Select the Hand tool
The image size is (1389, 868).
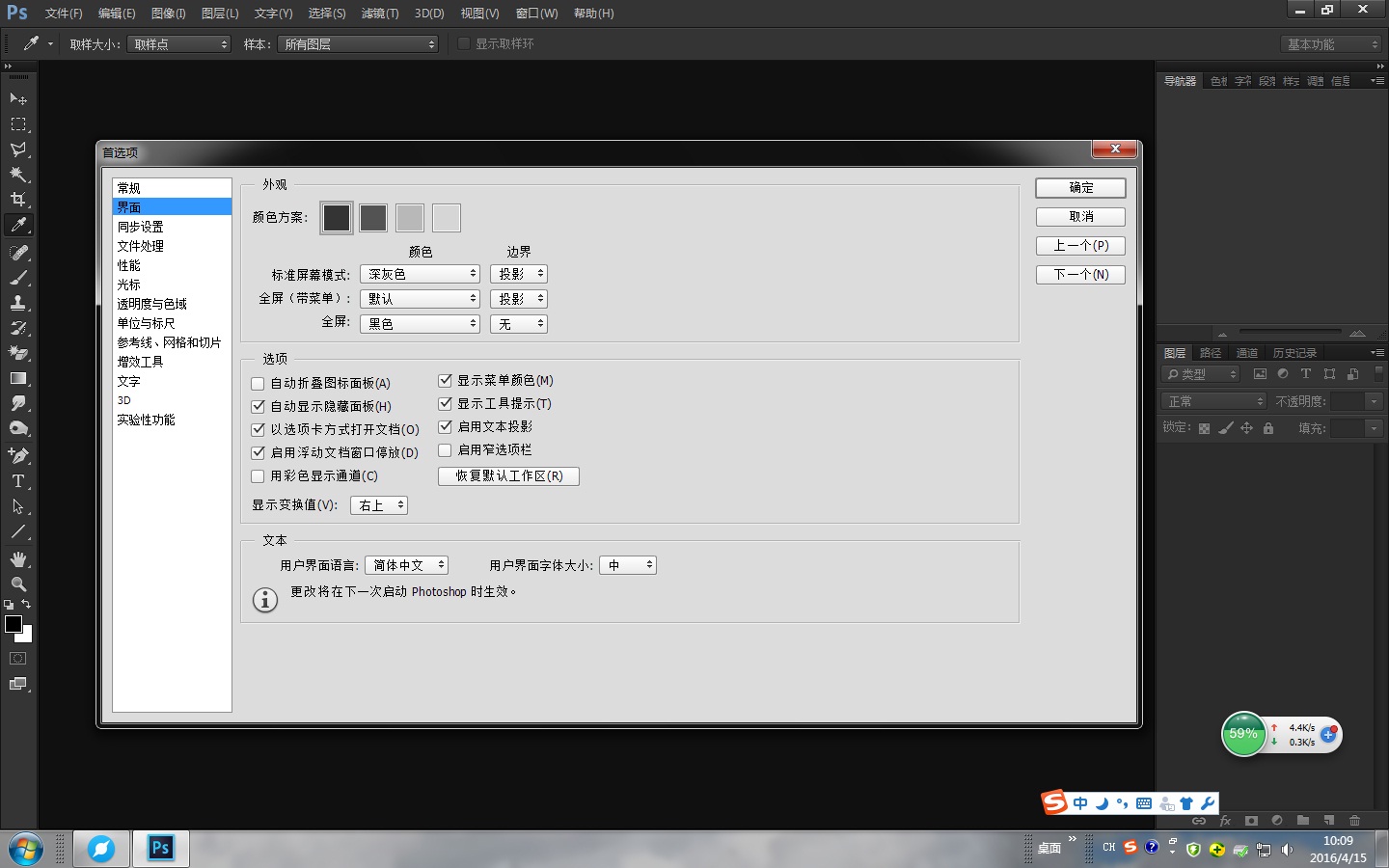(x=18, y=559)
